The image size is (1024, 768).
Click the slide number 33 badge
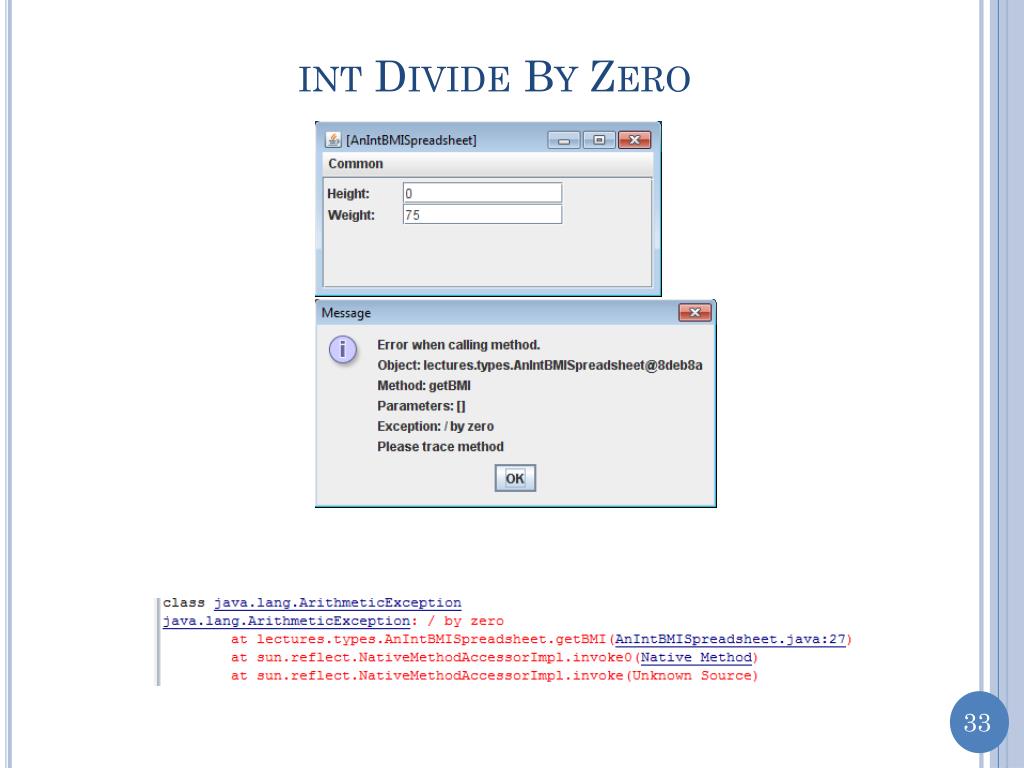coord(978,723)
